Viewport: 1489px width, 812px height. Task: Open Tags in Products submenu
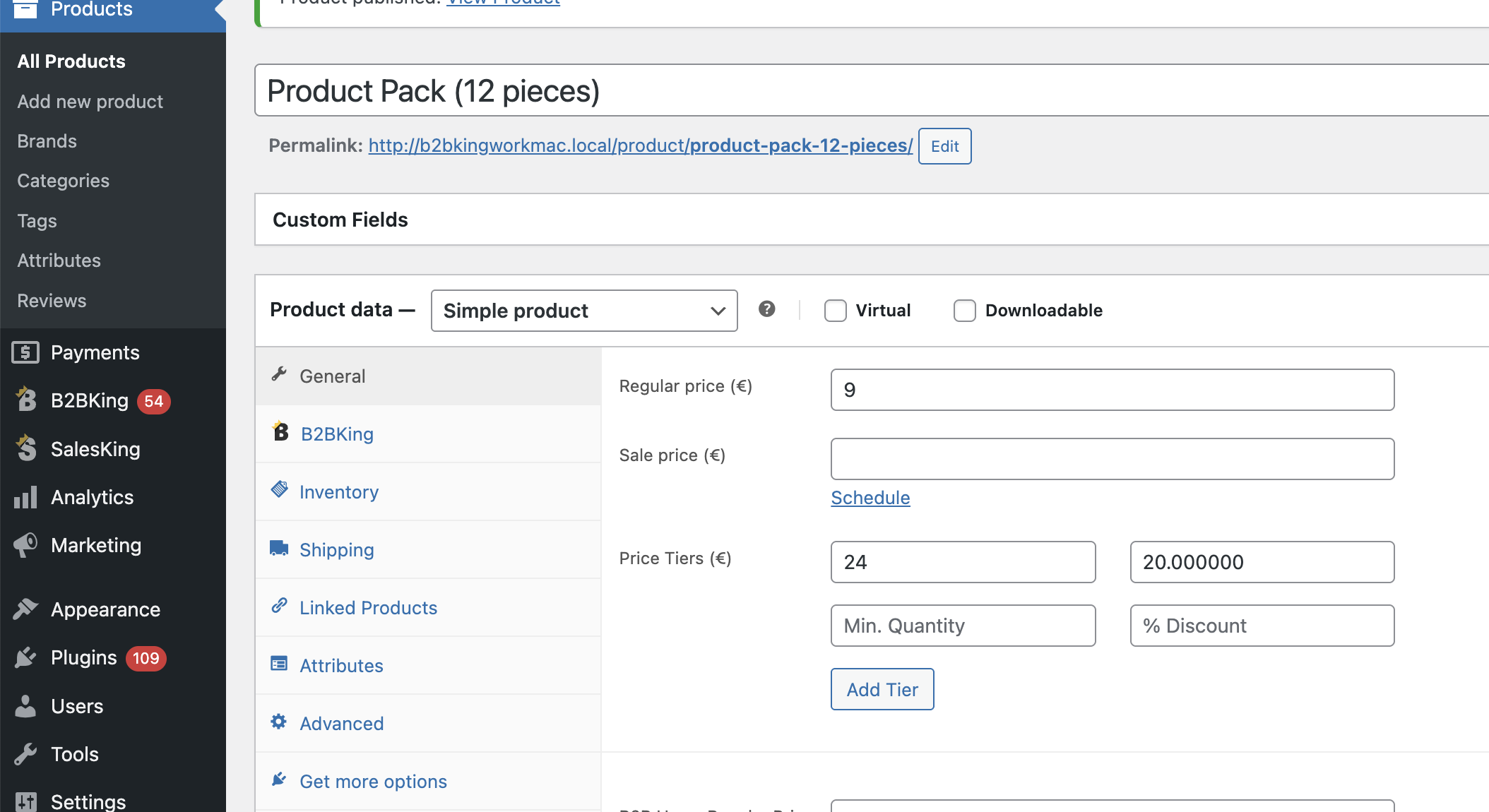pos(37,221)
